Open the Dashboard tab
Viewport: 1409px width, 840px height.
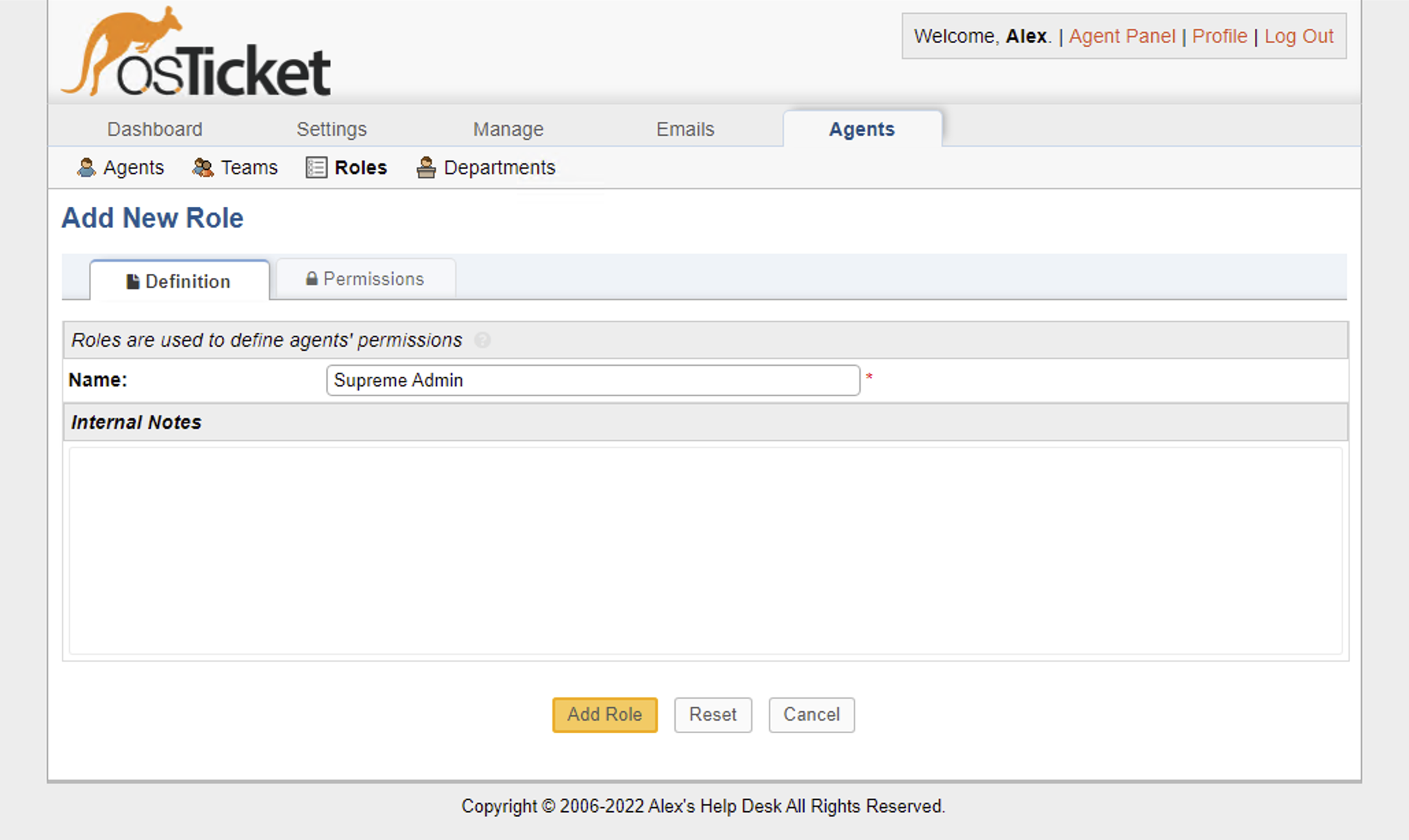coord(155,129)
